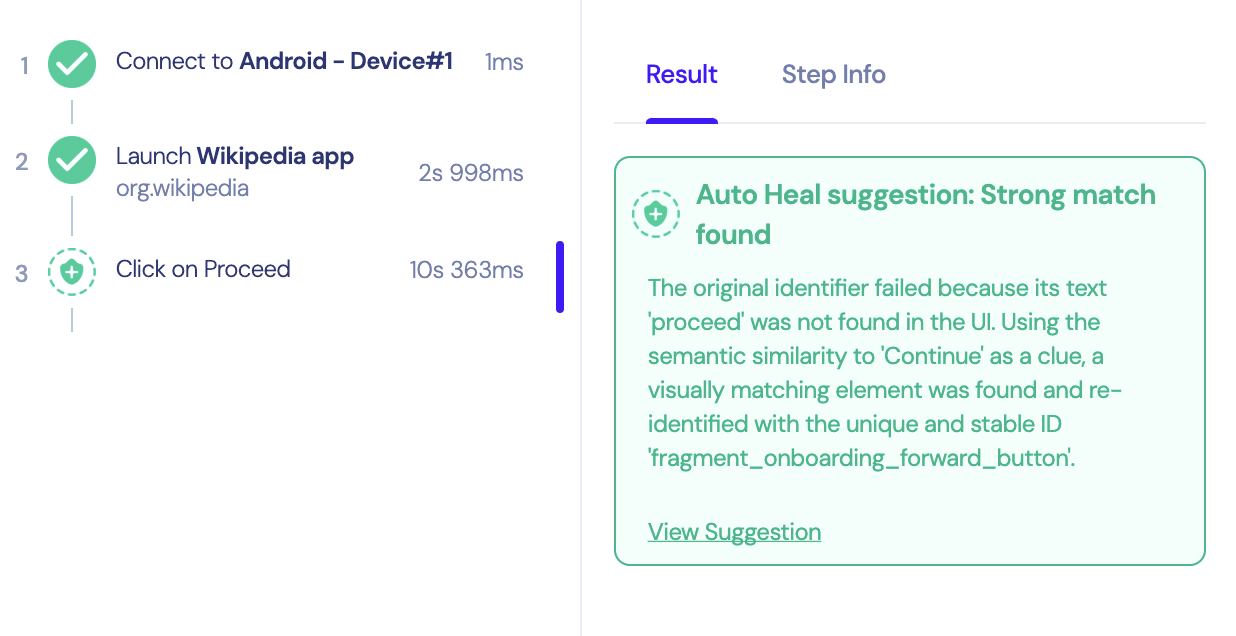Click the purple selected-step indicator bar
Viewport: 1236px width, 636px height.
coord(560,276)
